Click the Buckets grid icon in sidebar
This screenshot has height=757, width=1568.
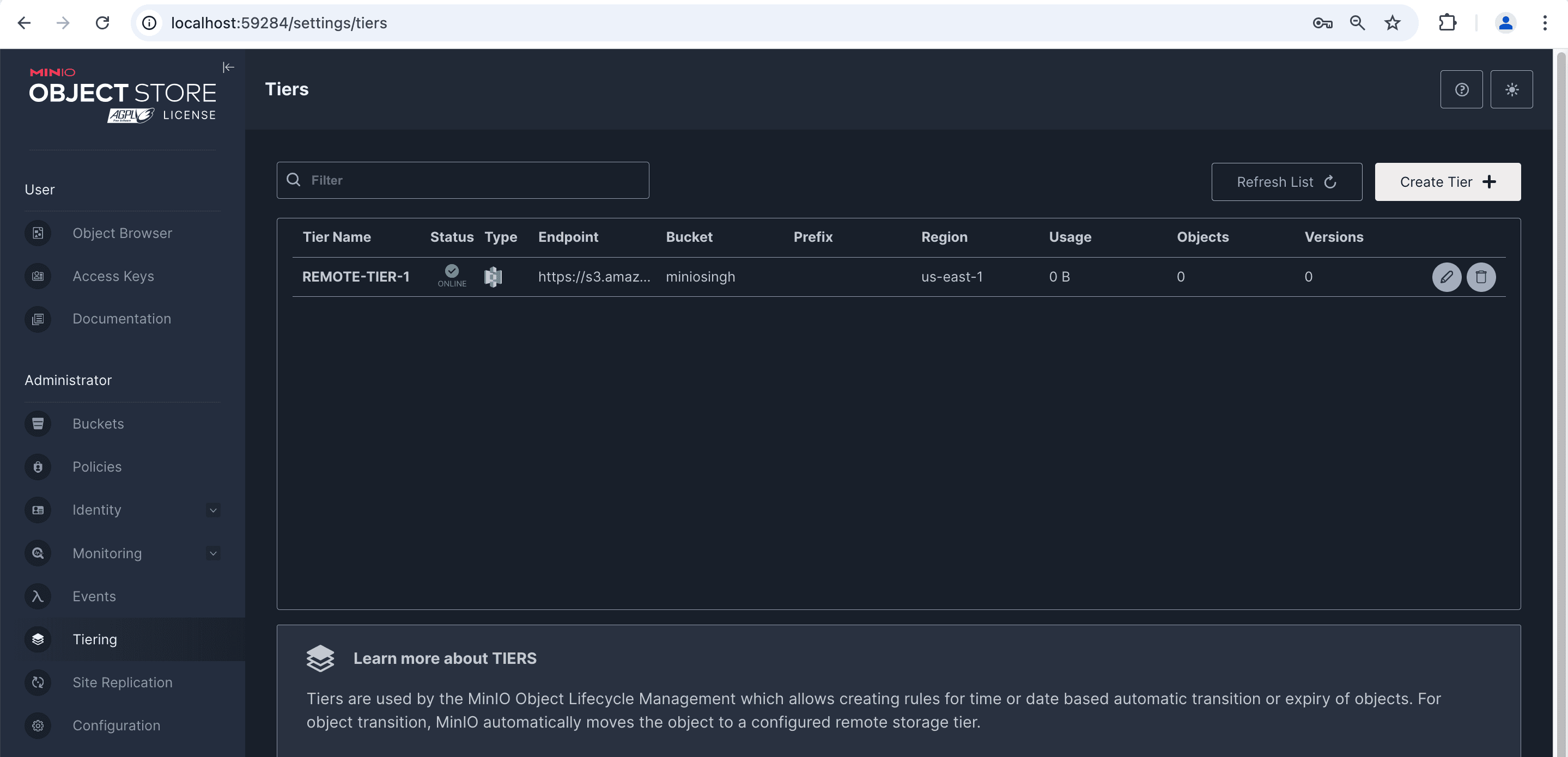(37, 422)
